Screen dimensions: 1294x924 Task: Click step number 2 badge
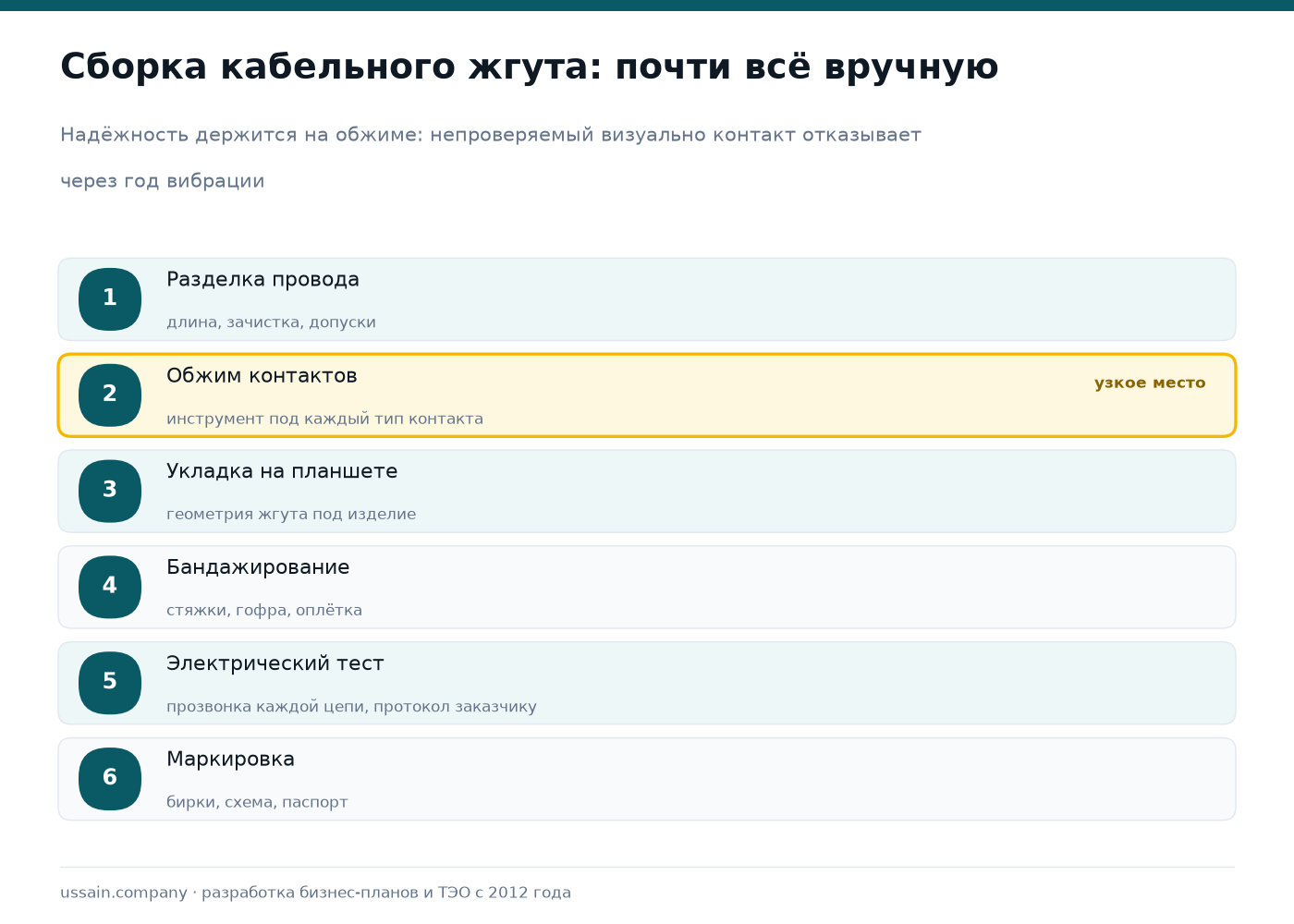tap(110, 395)
